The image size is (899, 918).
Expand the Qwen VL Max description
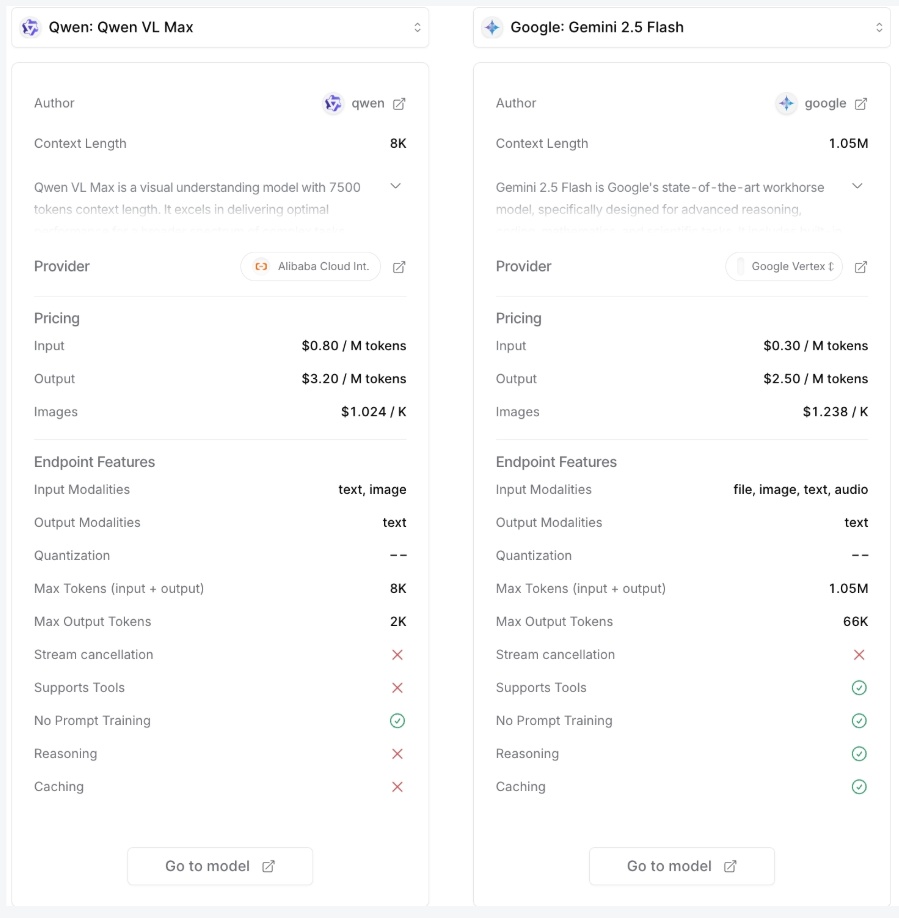click(395, 186)
